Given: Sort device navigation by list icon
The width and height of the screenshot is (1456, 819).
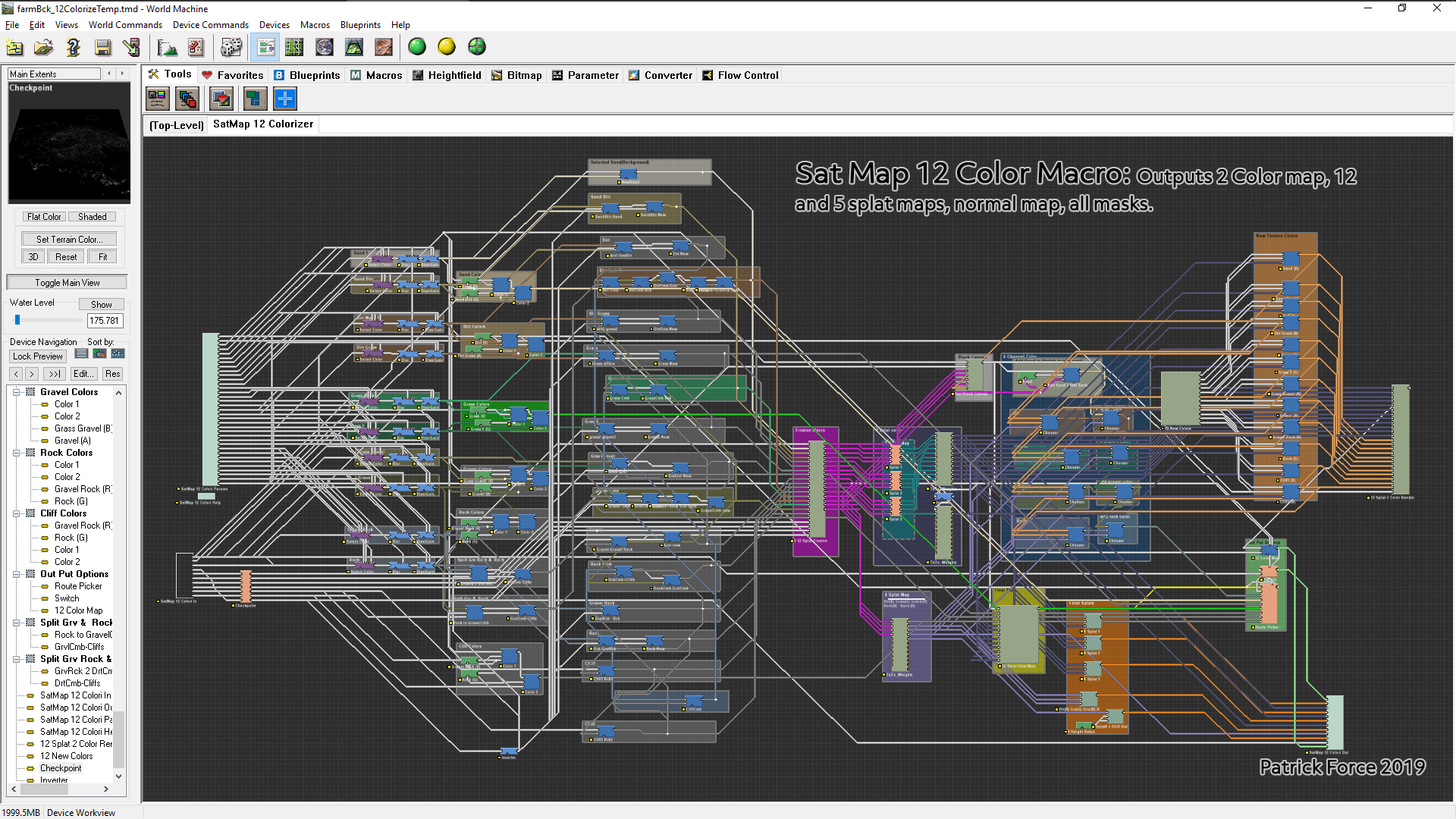Looking at the screenshot, I should click(81, 354).
